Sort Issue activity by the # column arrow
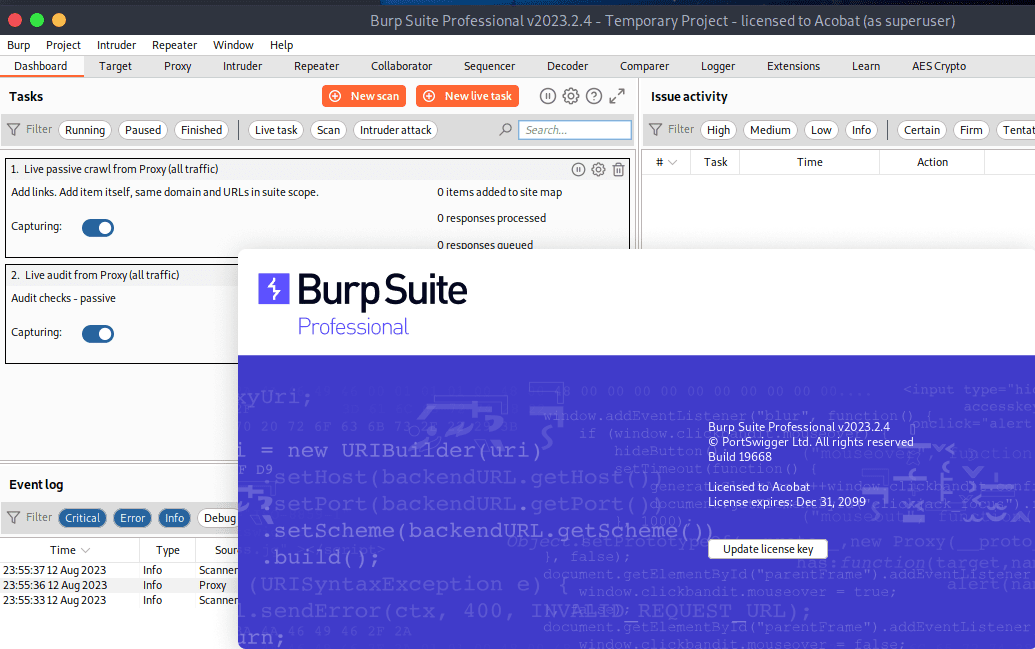Screen dimensions: 1035x649 (x=673, y=162)
